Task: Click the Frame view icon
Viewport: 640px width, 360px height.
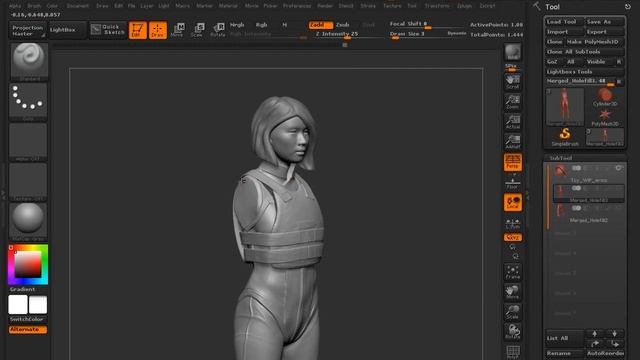Action: [513, 272]
